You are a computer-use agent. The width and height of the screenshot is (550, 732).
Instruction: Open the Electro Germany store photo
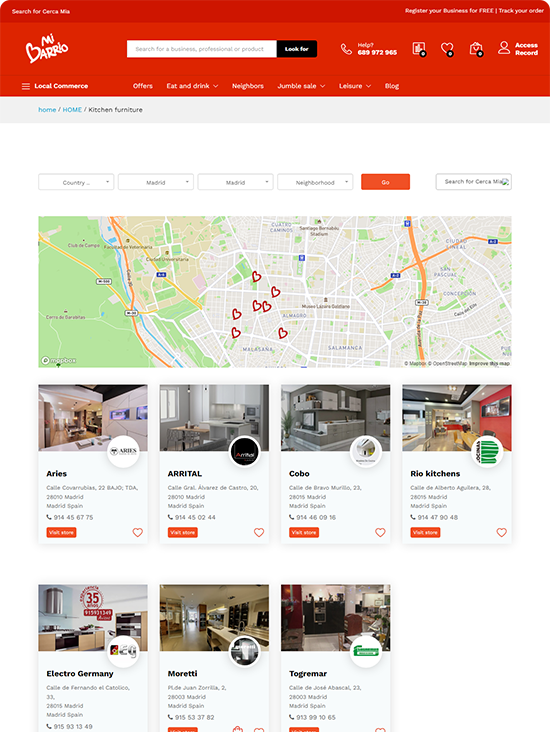93,618
